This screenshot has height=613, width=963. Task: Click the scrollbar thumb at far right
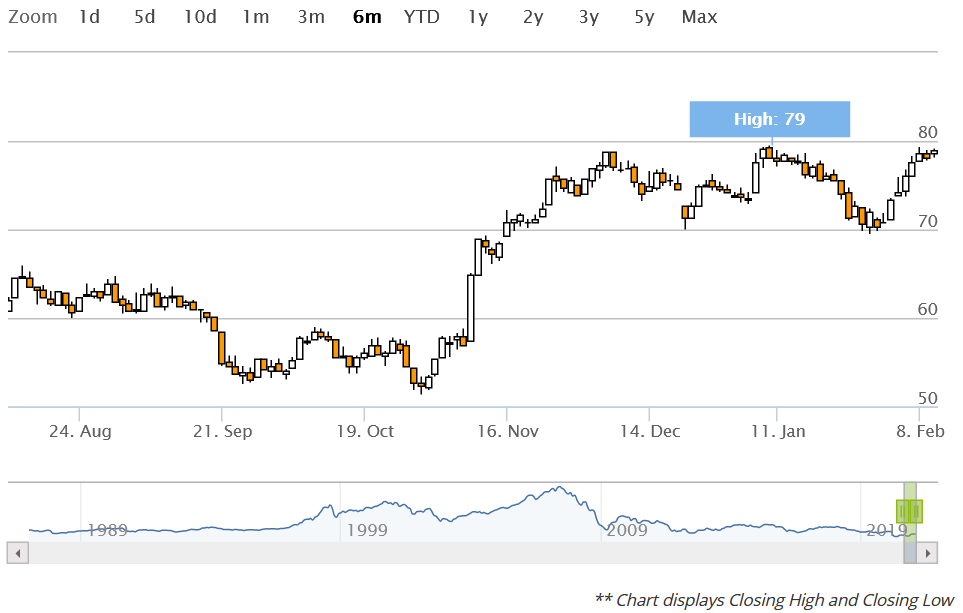[910, 552]
